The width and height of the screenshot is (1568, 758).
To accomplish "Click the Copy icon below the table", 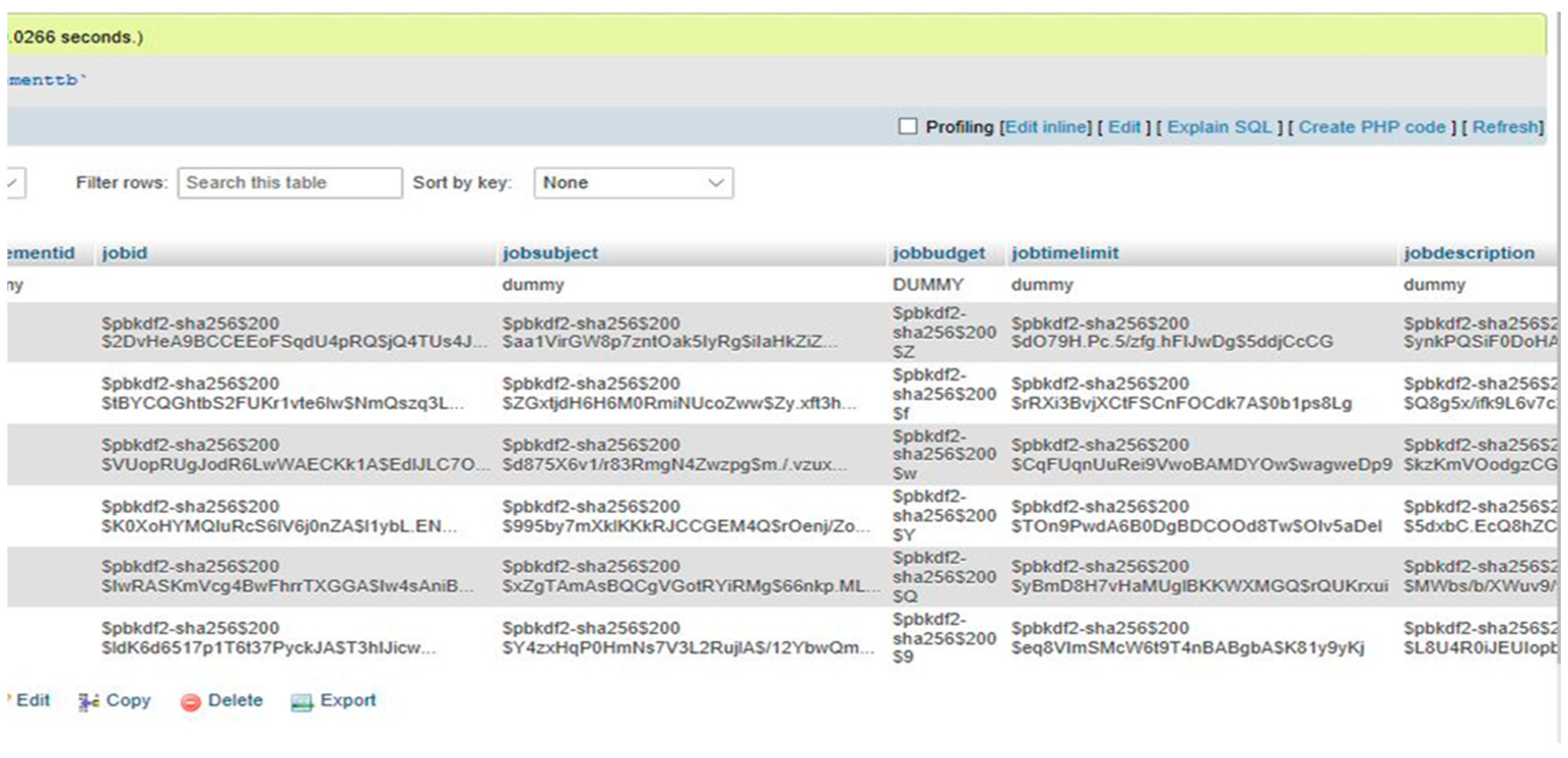I will pos(88,701).
